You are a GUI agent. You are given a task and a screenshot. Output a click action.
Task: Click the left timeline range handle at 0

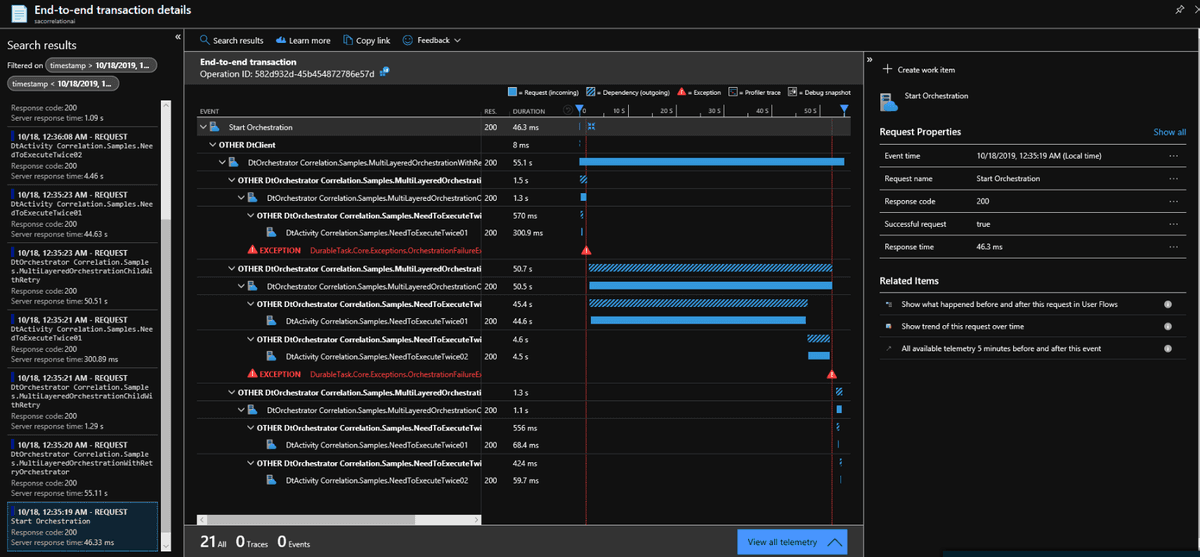(581, 109)
